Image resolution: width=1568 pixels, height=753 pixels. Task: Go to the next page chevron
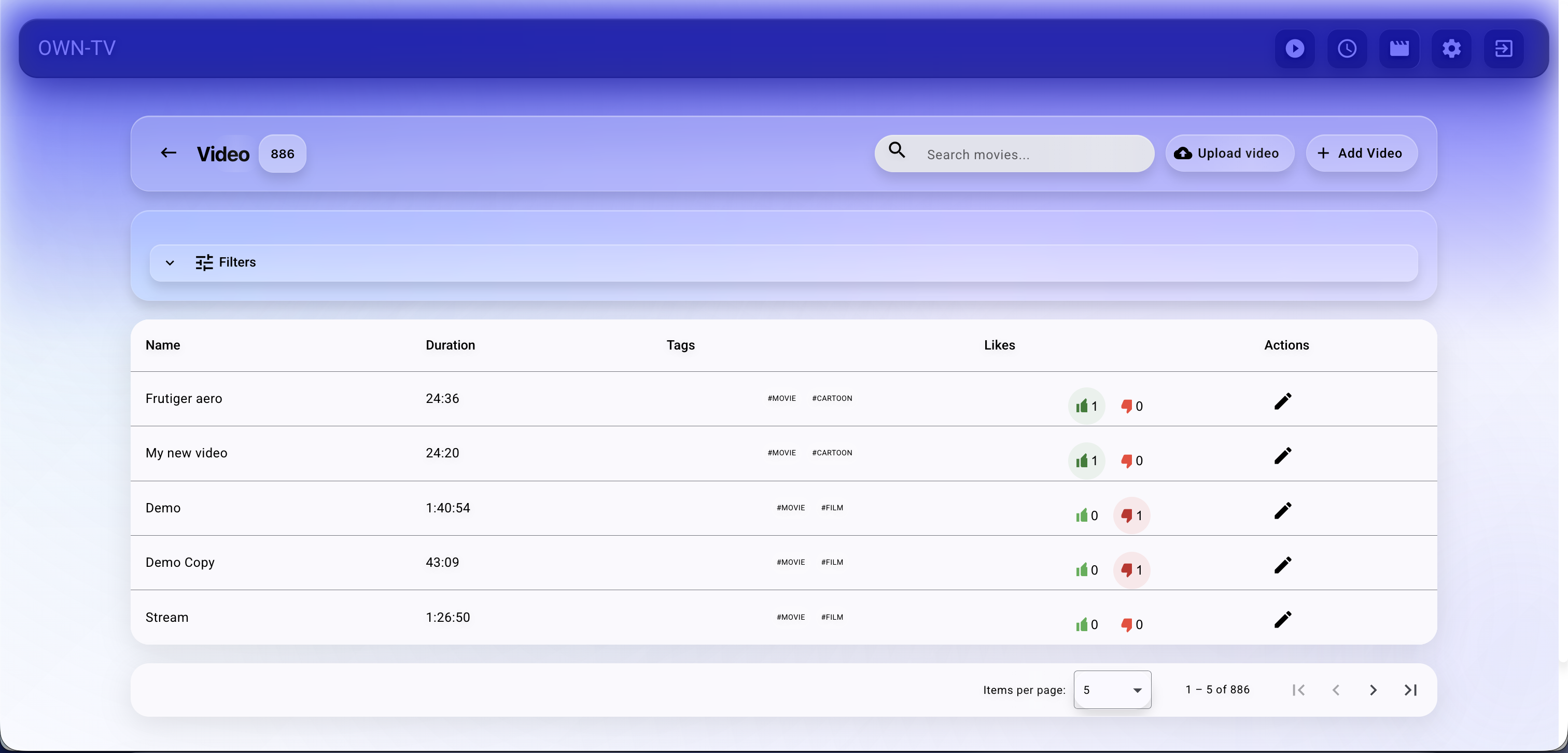point(1373,690)
